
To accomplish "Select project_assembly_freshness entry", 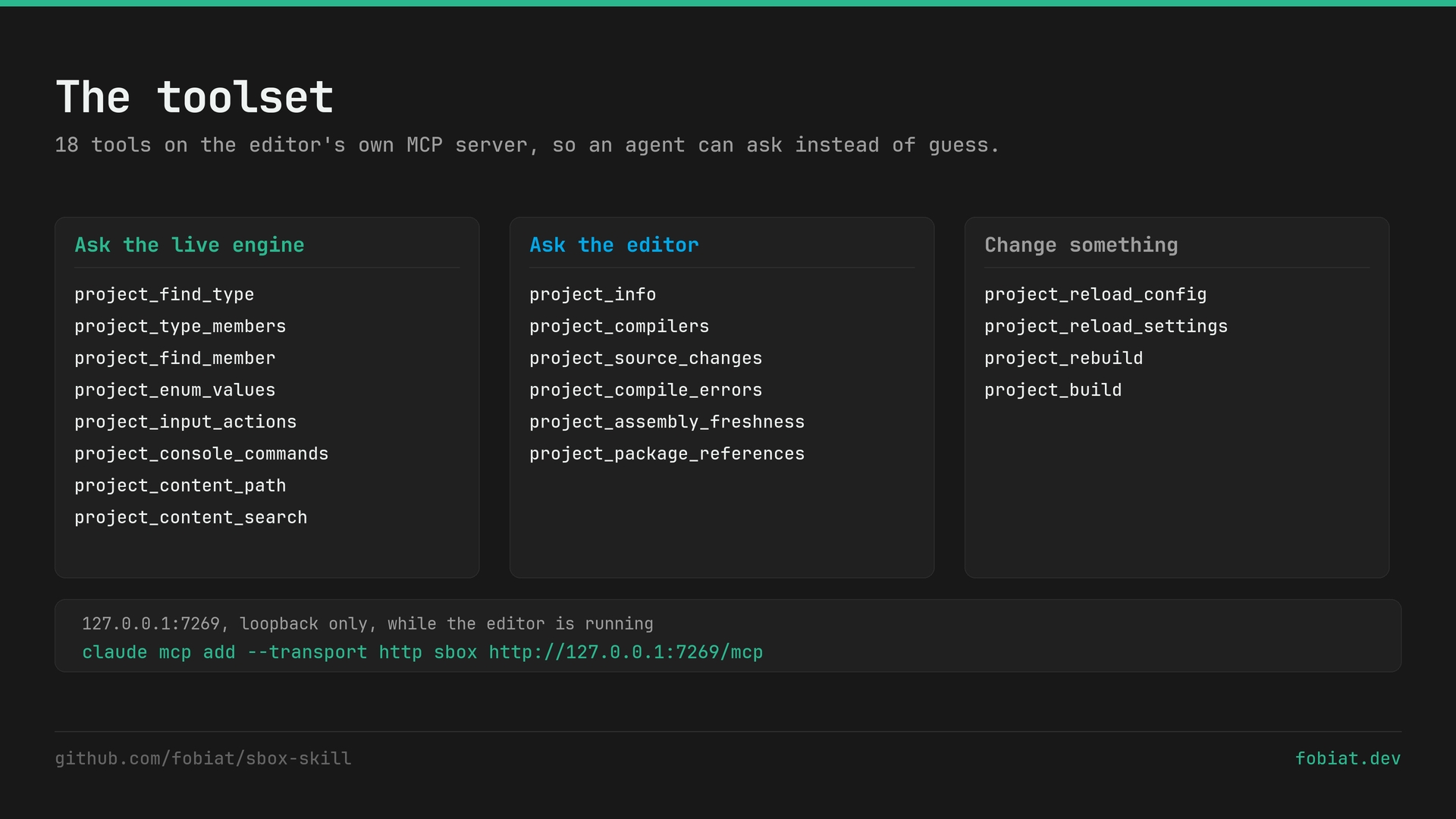I will click(x=667, y=422).
